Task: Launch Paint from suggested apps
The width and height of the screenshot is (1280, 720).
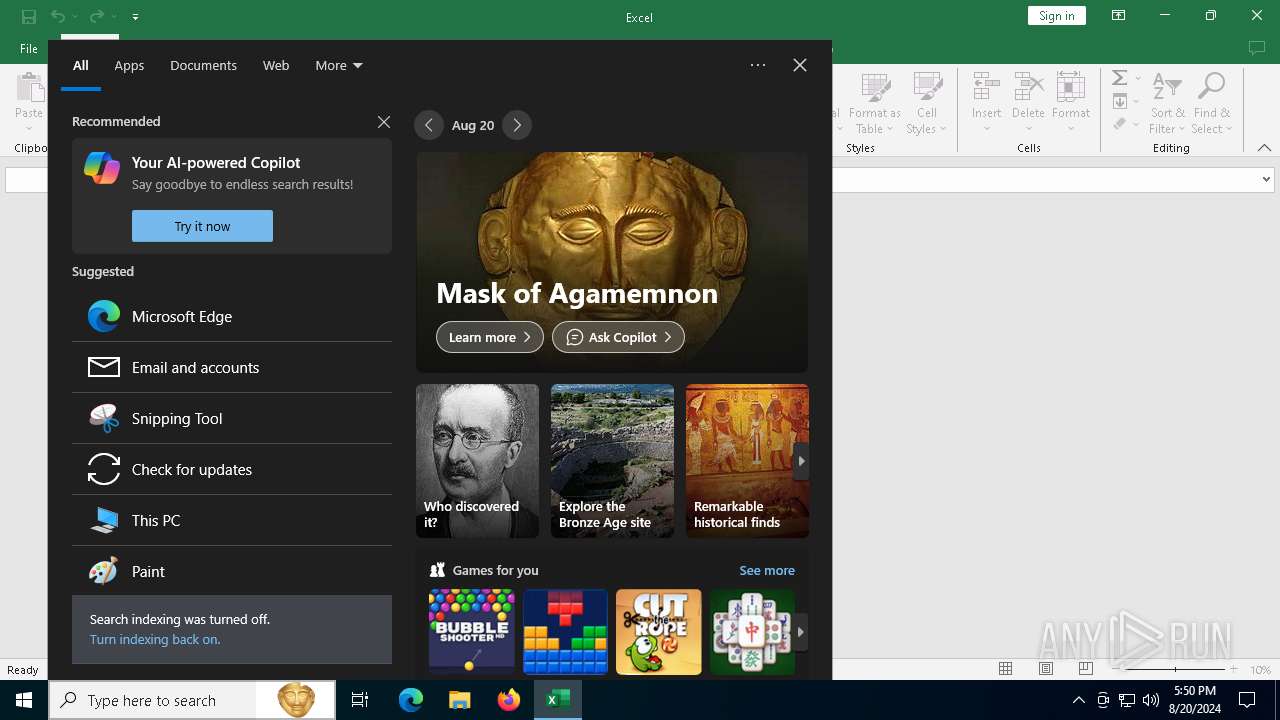Action: point(231,571)
